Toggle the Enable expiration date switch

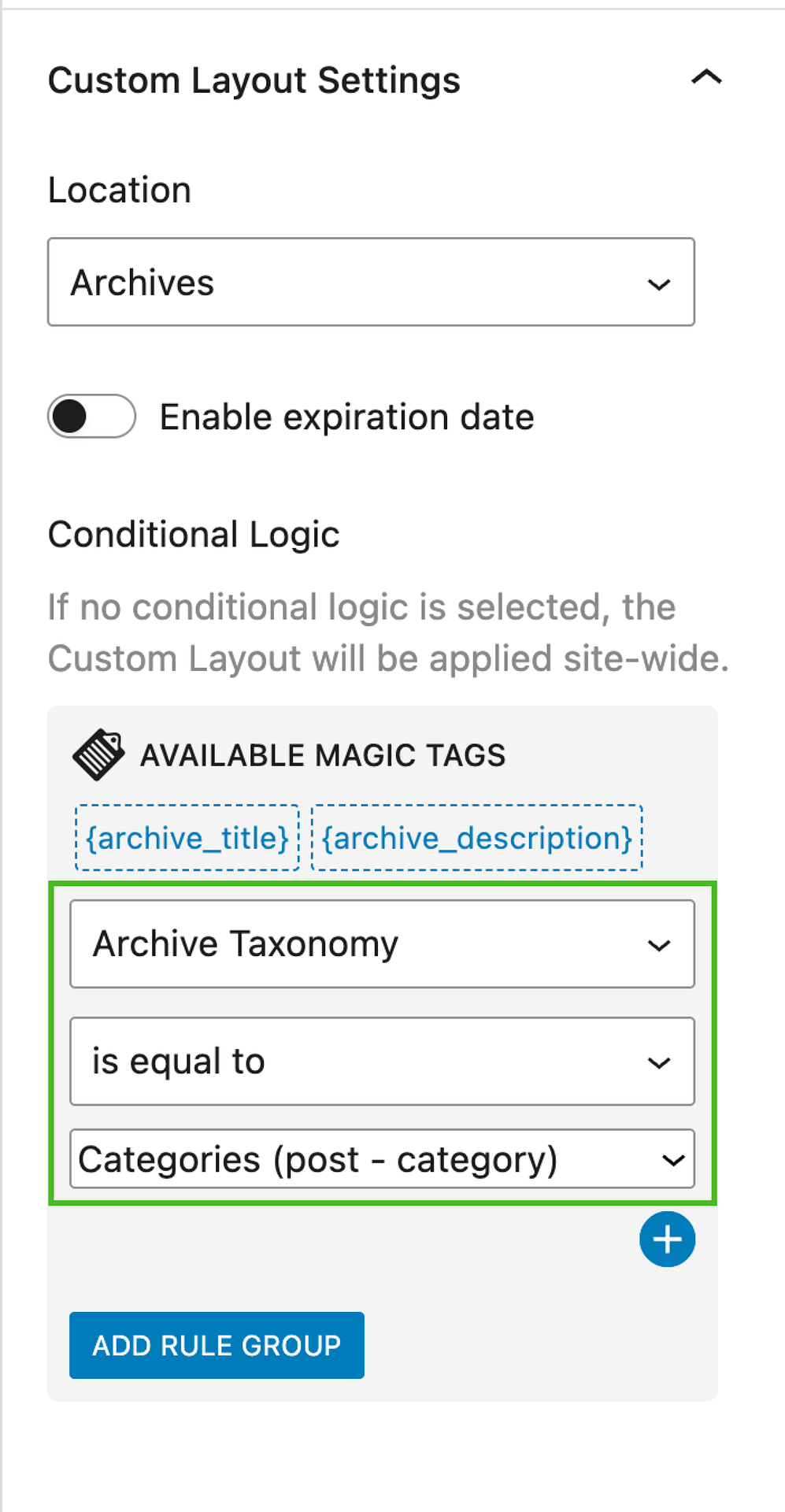(91, 417)
